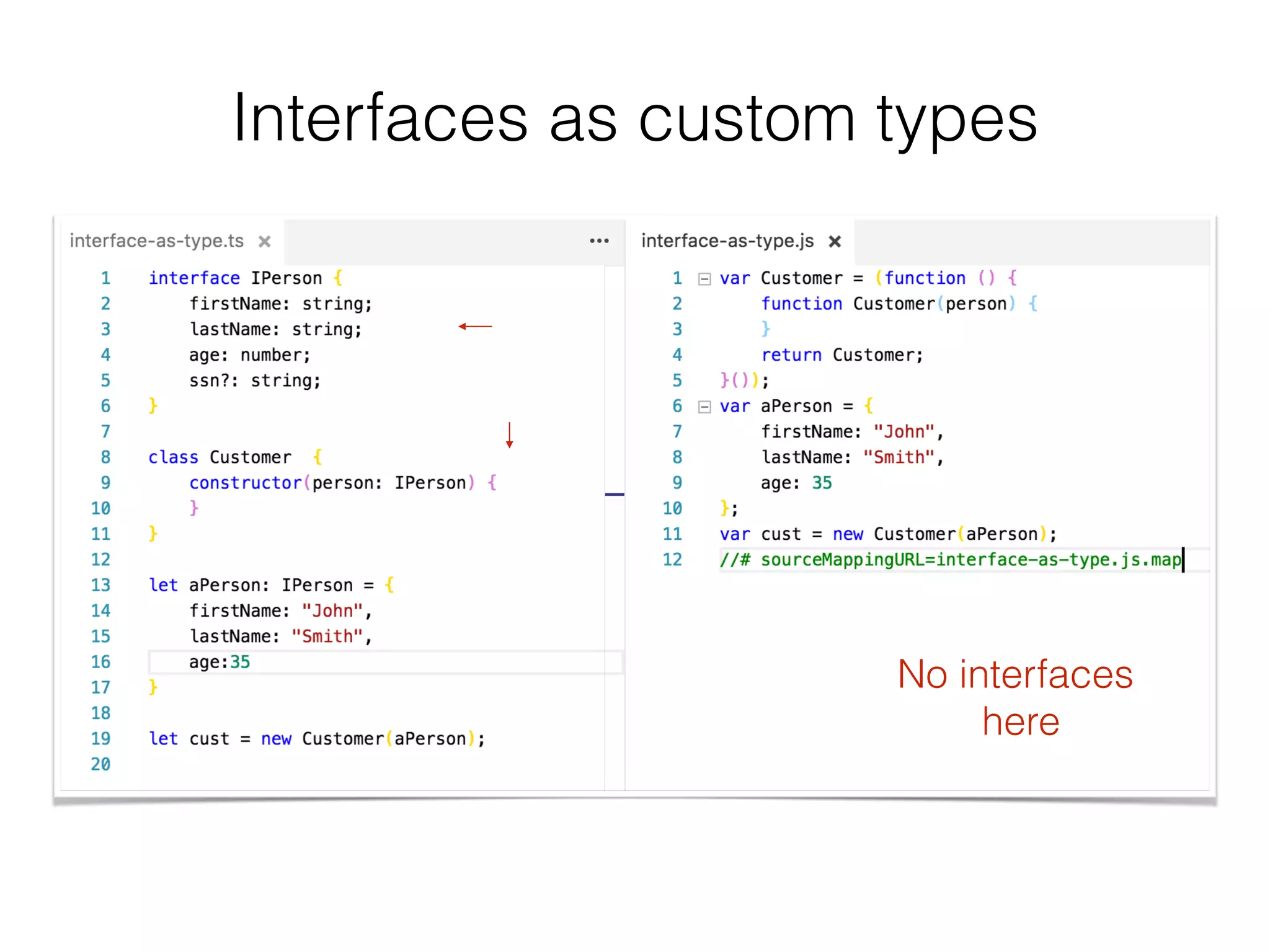Viewport: 1270px width, 952px height.
Task: Click the sourceMappingURL comment line
Action: [x=950, y=560]
